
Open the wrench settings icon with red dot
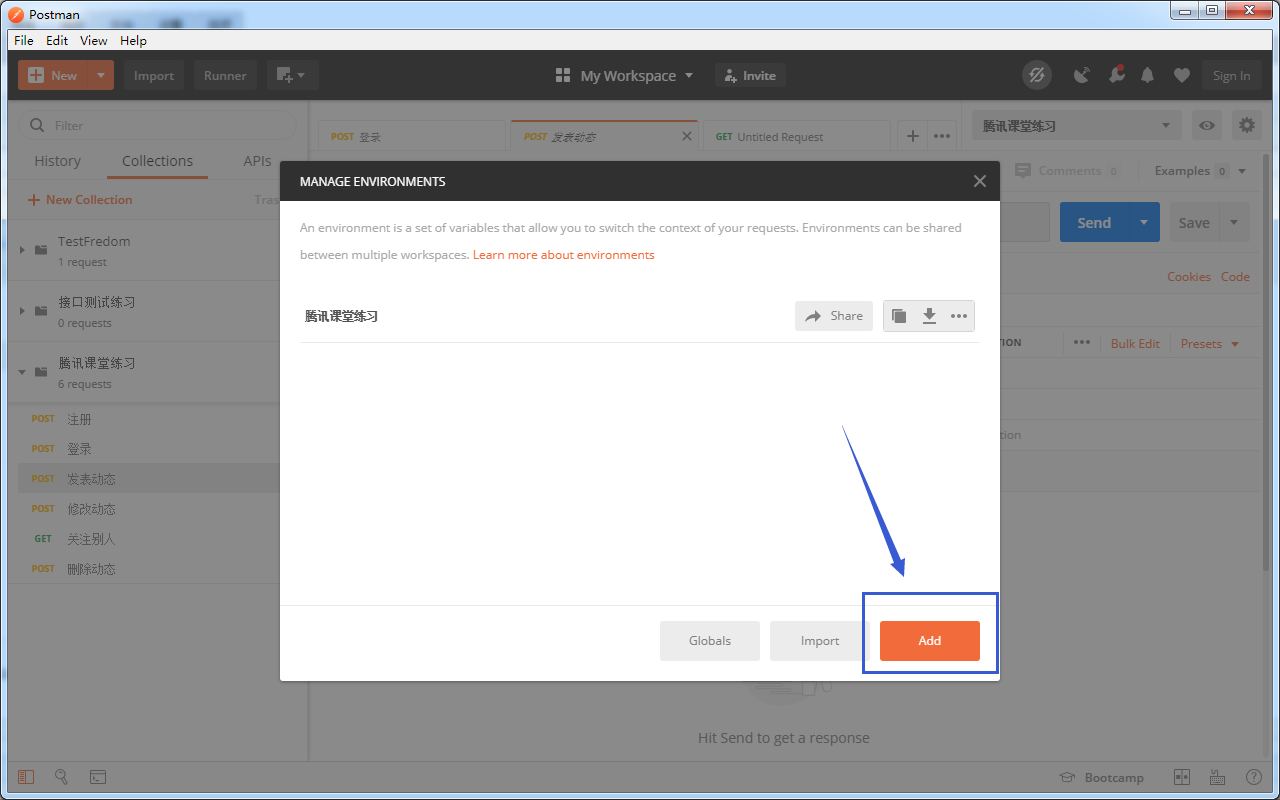(1115, 75)
